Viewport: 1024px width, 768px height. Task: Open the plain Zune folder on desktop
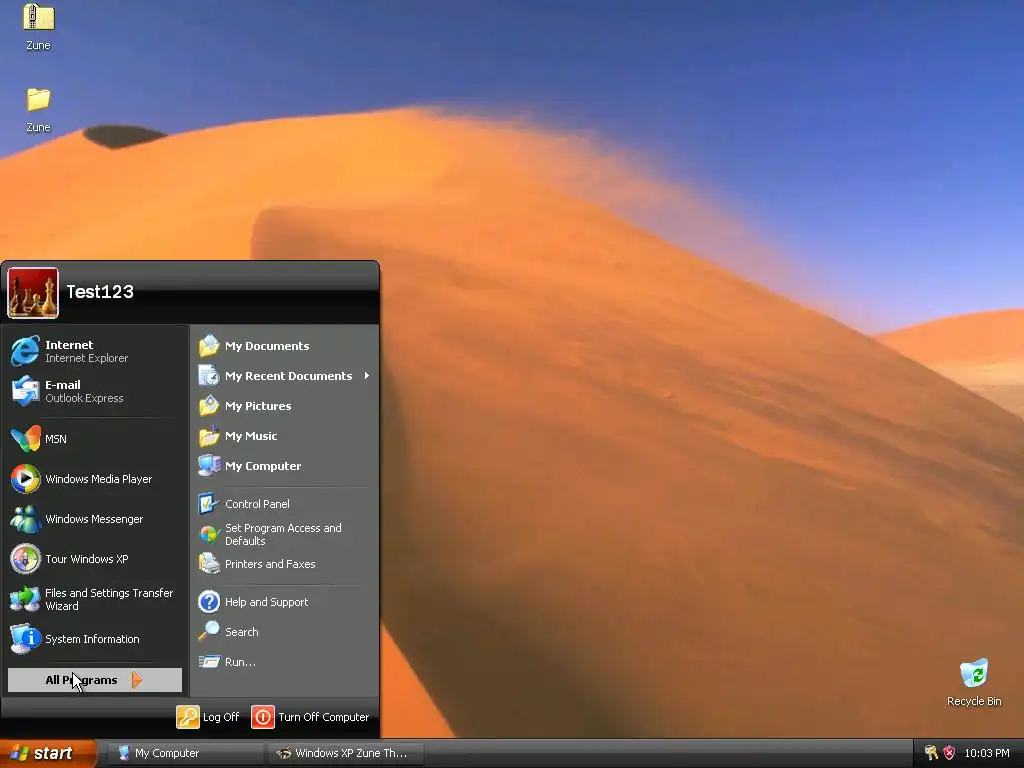pyautogui.click(x=39, y=99)
